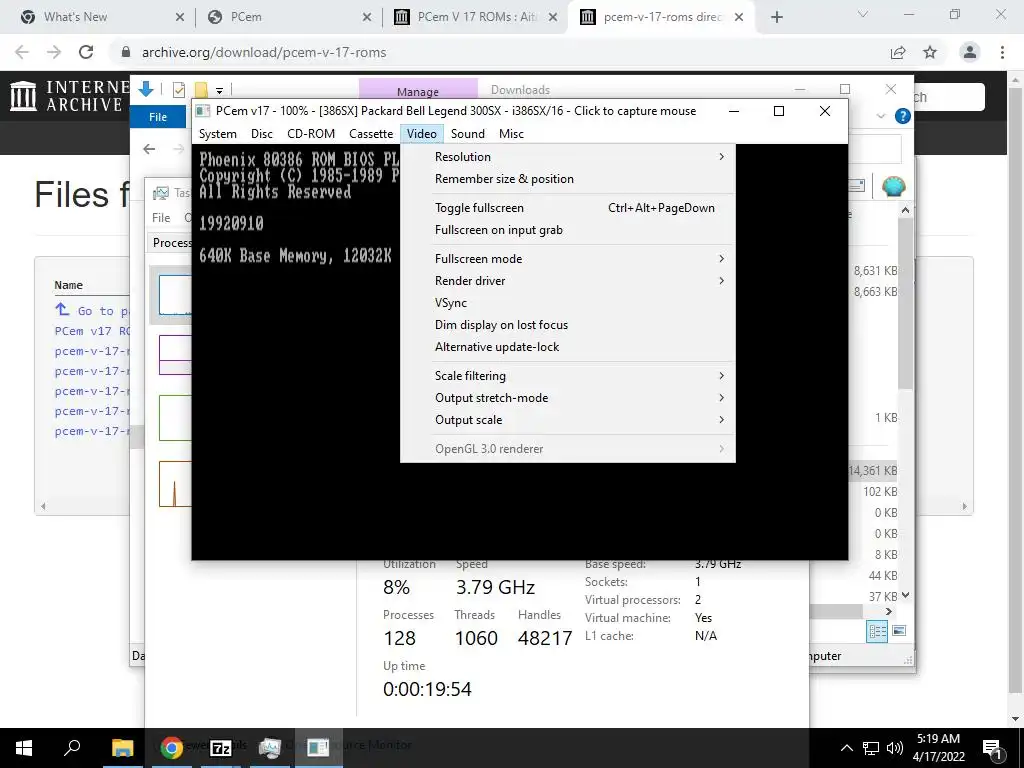
Task: Select Toggle fullscreen menu item
Action: pyautogui.click(x=568, y=208)
